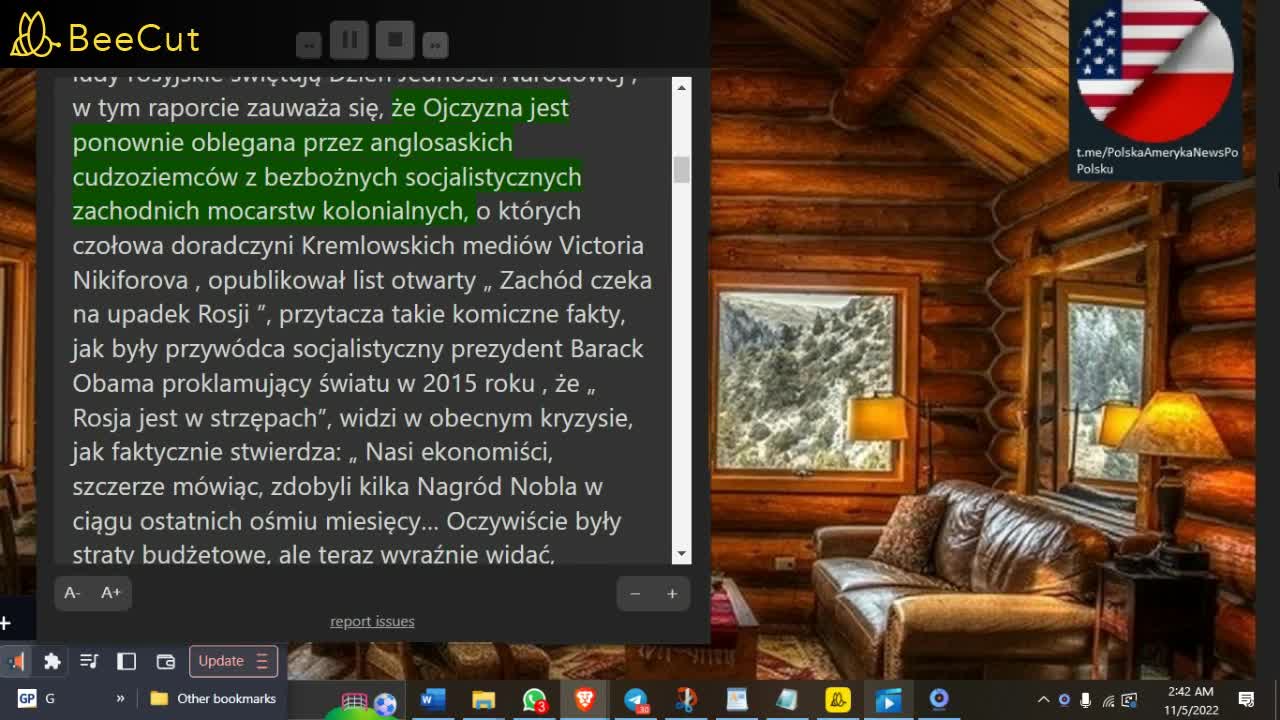Viewport: 1280px width, 720px height.
Task: Open the scissors capture app in taskbar
Action: [x=686, y=700]
